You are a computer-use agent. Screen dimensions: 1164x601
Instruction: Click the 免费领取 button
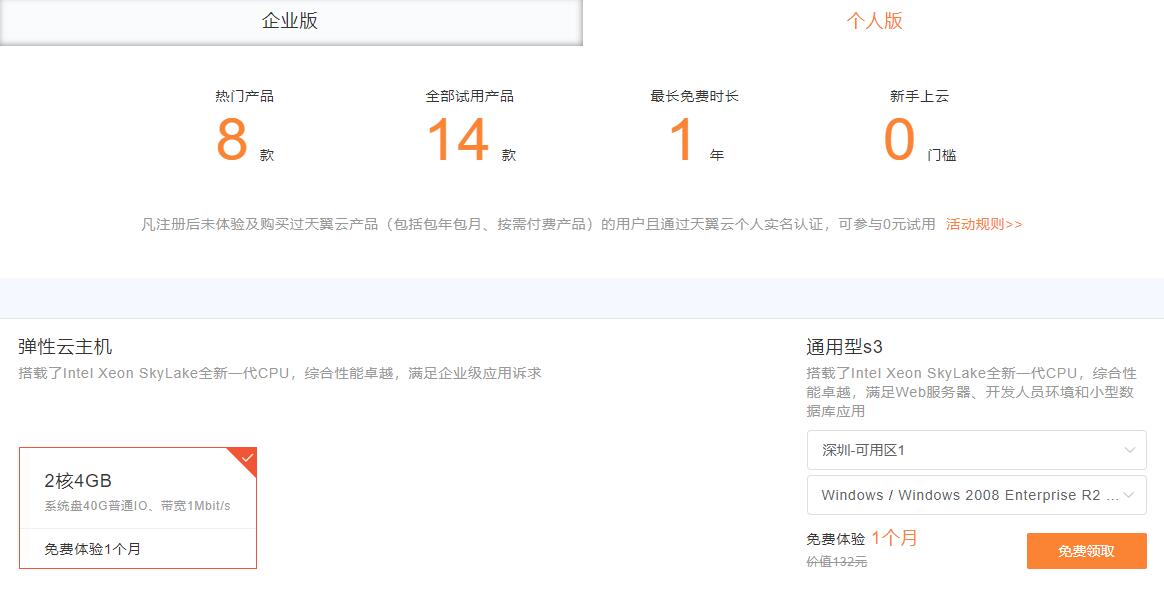[1086, 550]
